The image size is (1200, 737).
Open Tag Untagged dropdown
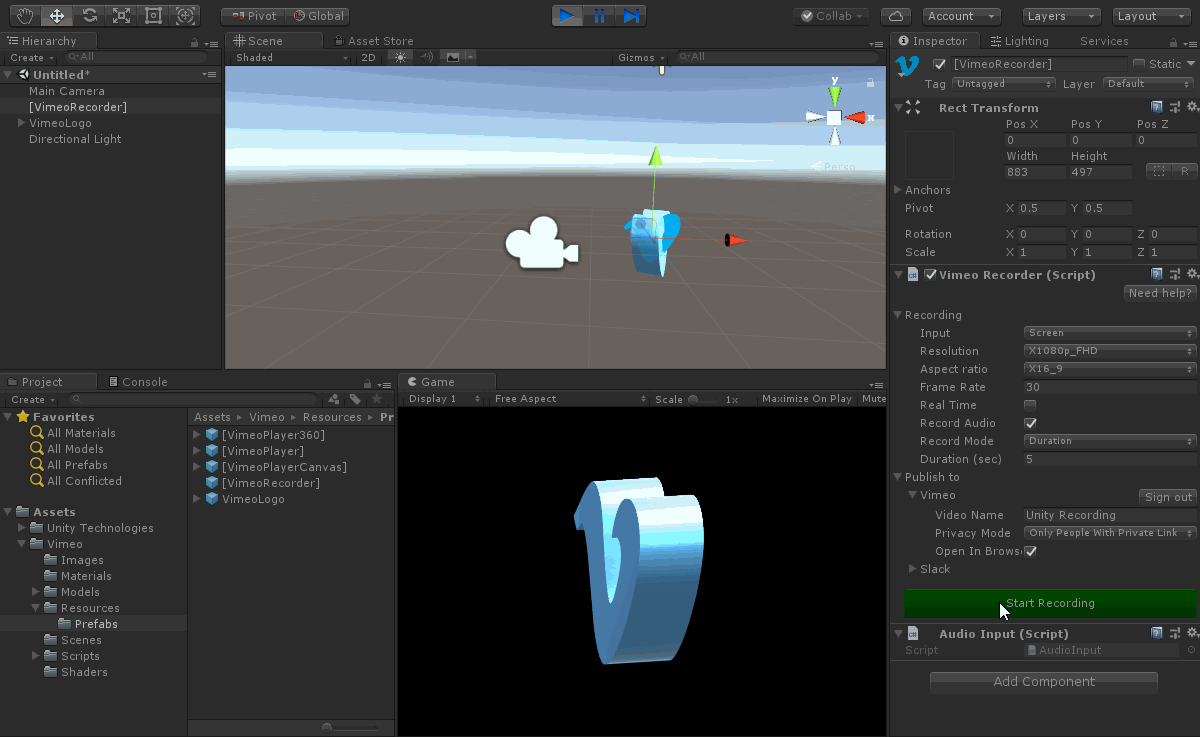[1003, 84]
